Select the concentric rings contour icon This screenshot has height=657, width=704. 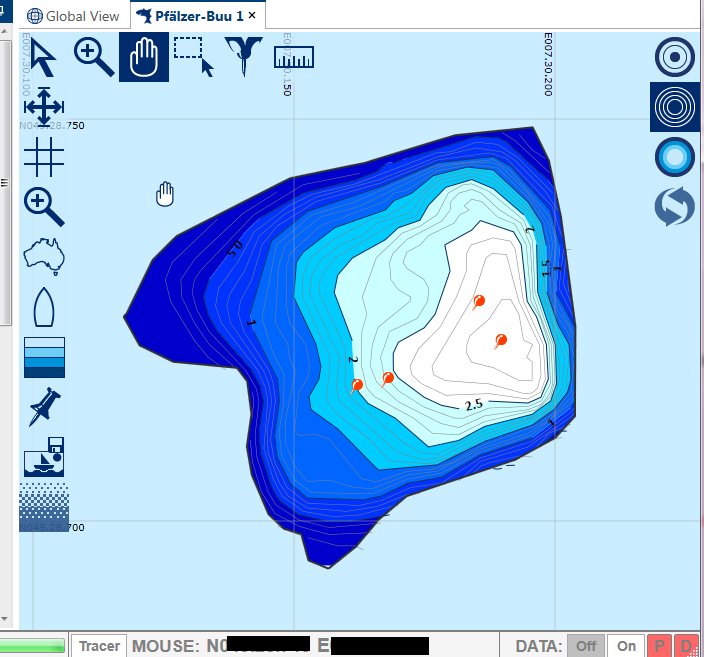pyautogui.click(x=674, y=107)
